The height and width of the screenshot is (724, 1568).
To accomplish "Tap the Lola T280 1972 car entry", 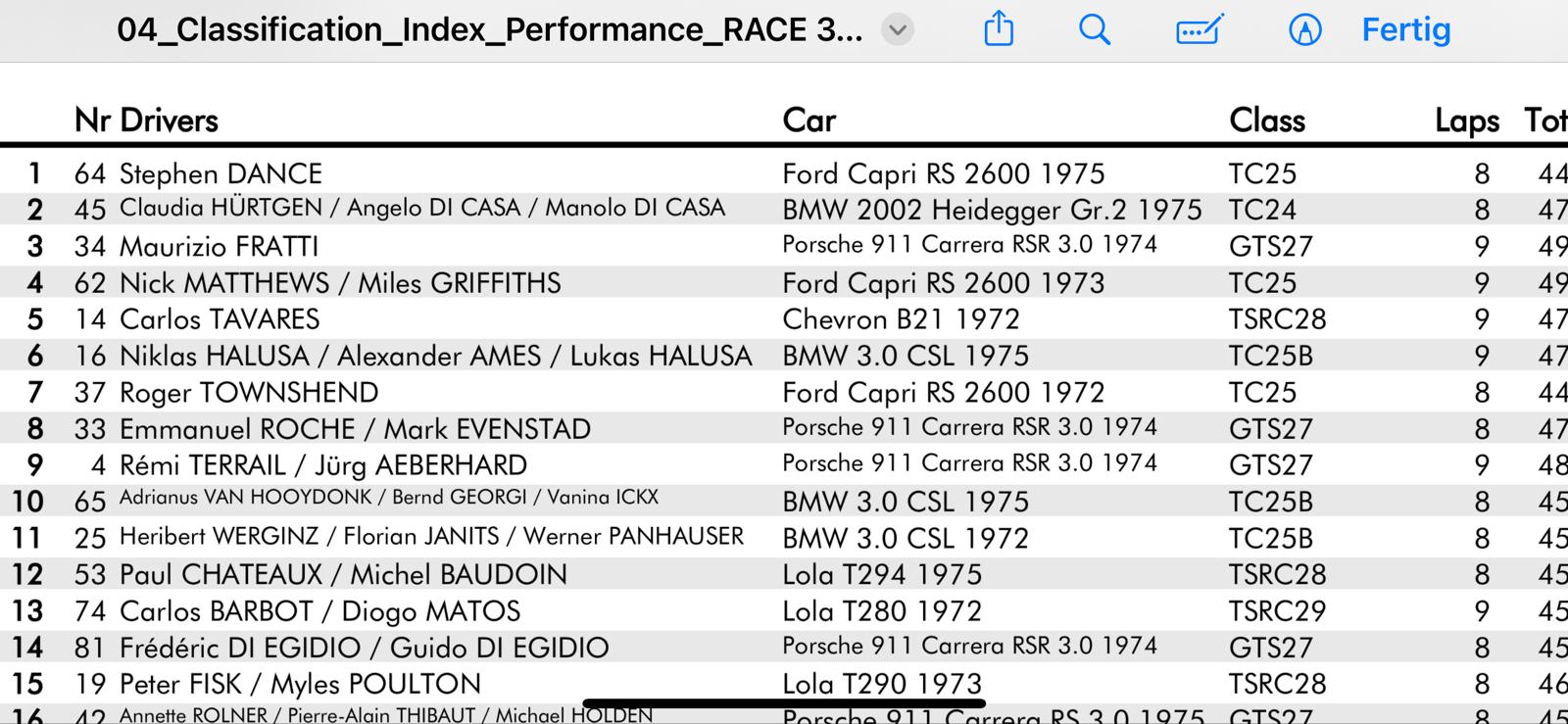I will (x=882, y=611).
